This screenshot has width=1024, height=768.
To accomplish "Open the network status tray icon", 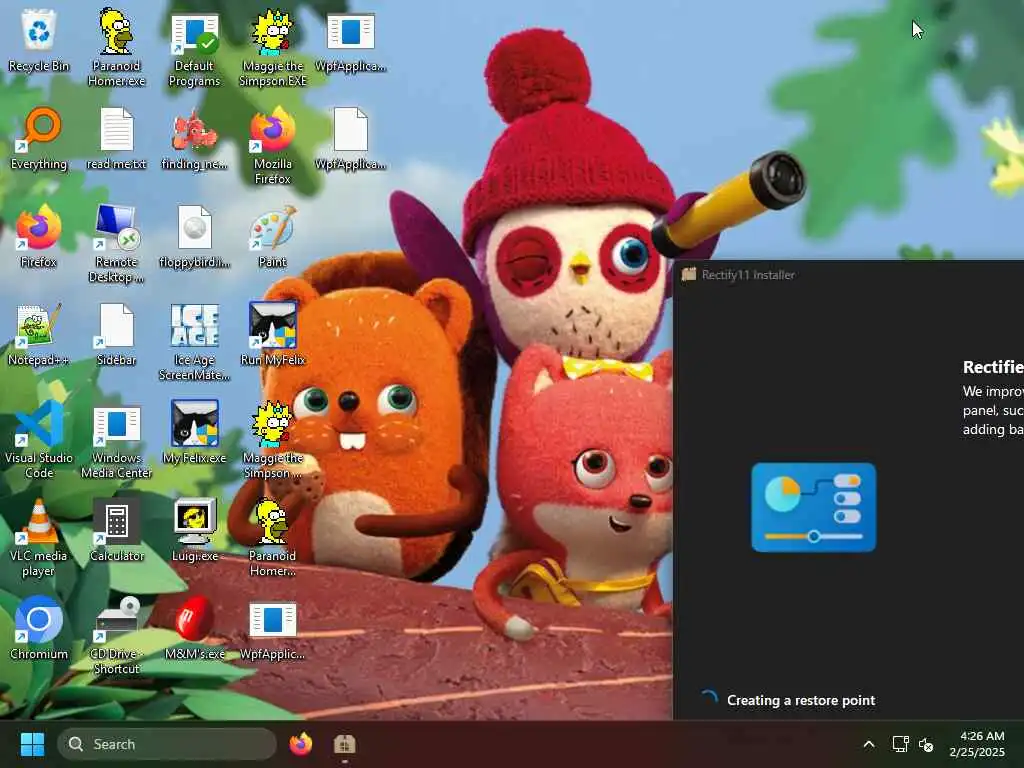I will pos(901,744).
